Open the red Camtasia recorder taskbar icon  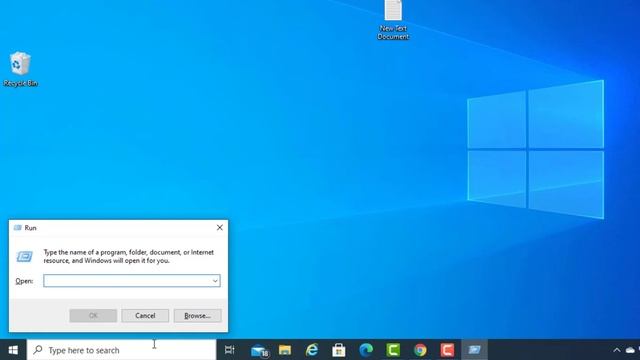[x=447, y=350]
